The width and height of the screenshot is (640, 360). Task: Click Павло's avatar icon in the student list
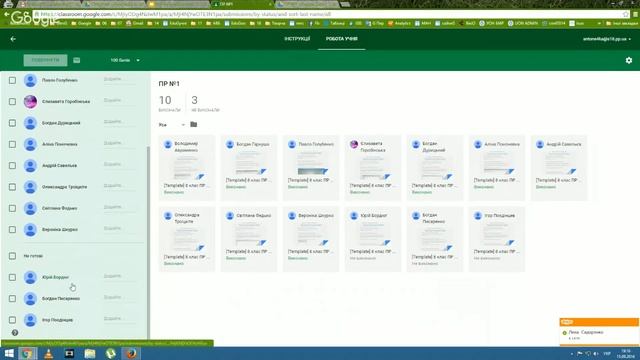click(30, 80)
